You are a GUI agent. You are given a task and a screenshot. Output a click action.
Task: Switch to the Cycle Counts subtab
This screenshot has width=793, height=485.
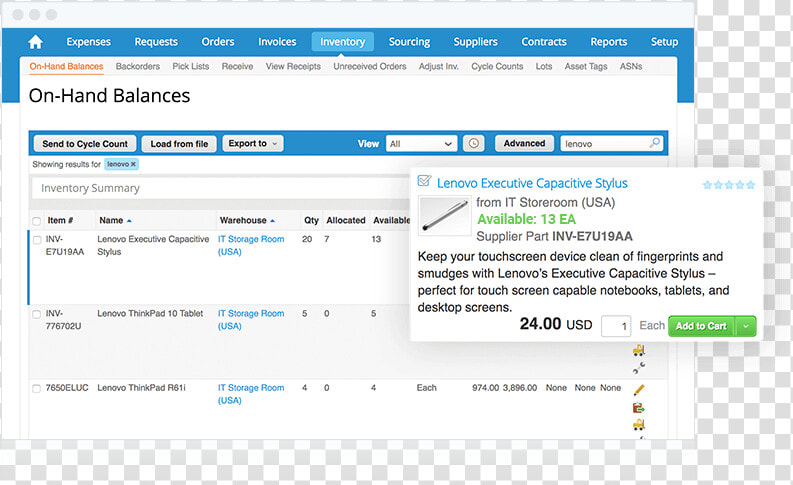coord(497,66)
